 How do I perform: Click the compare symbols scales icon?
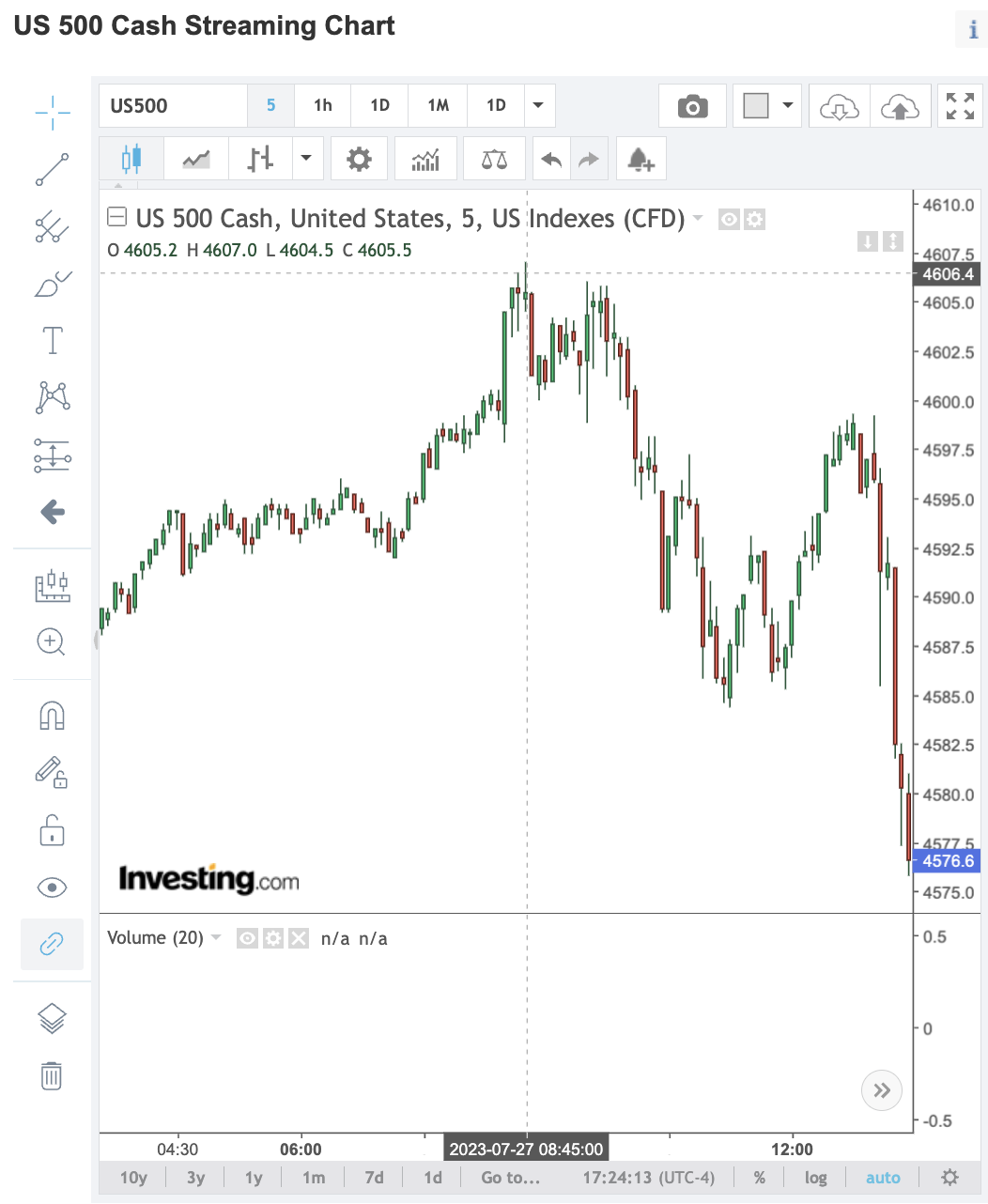pyautogui.click(x=494, y=159)
